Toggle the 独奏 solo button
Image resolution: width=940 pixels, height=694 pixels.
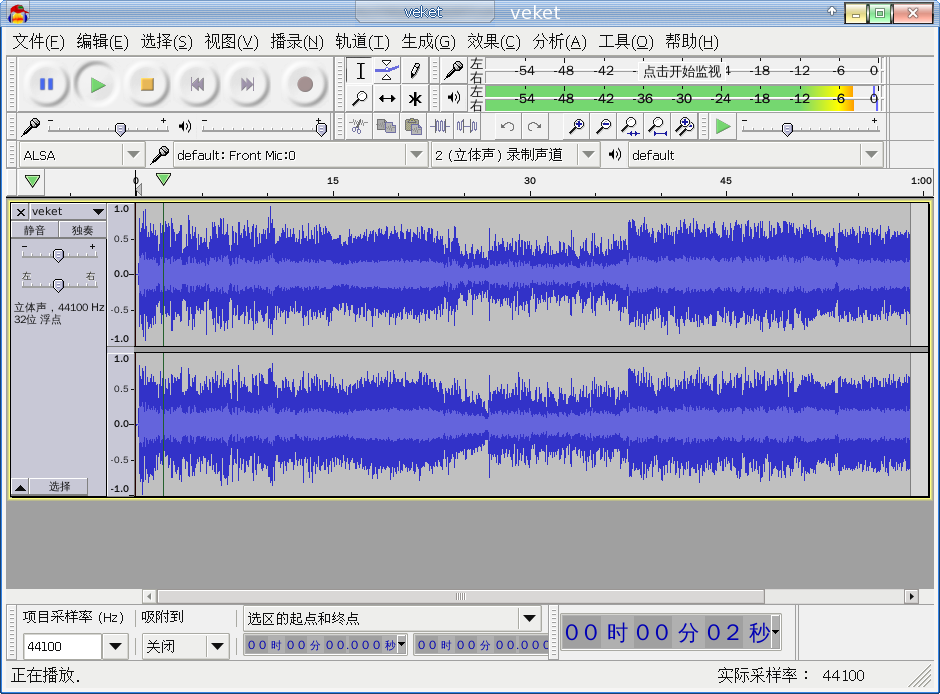pos(83,230)
